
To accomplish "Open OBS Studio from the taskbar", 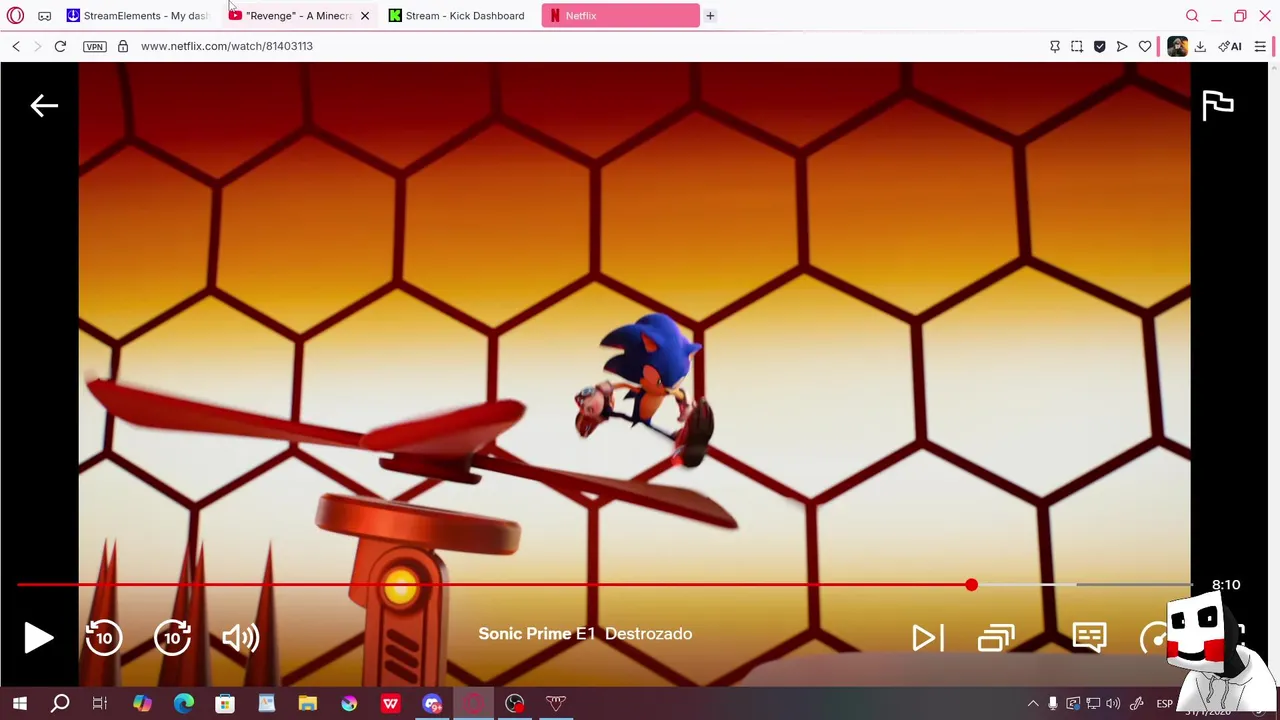I will tap(515, 704).
